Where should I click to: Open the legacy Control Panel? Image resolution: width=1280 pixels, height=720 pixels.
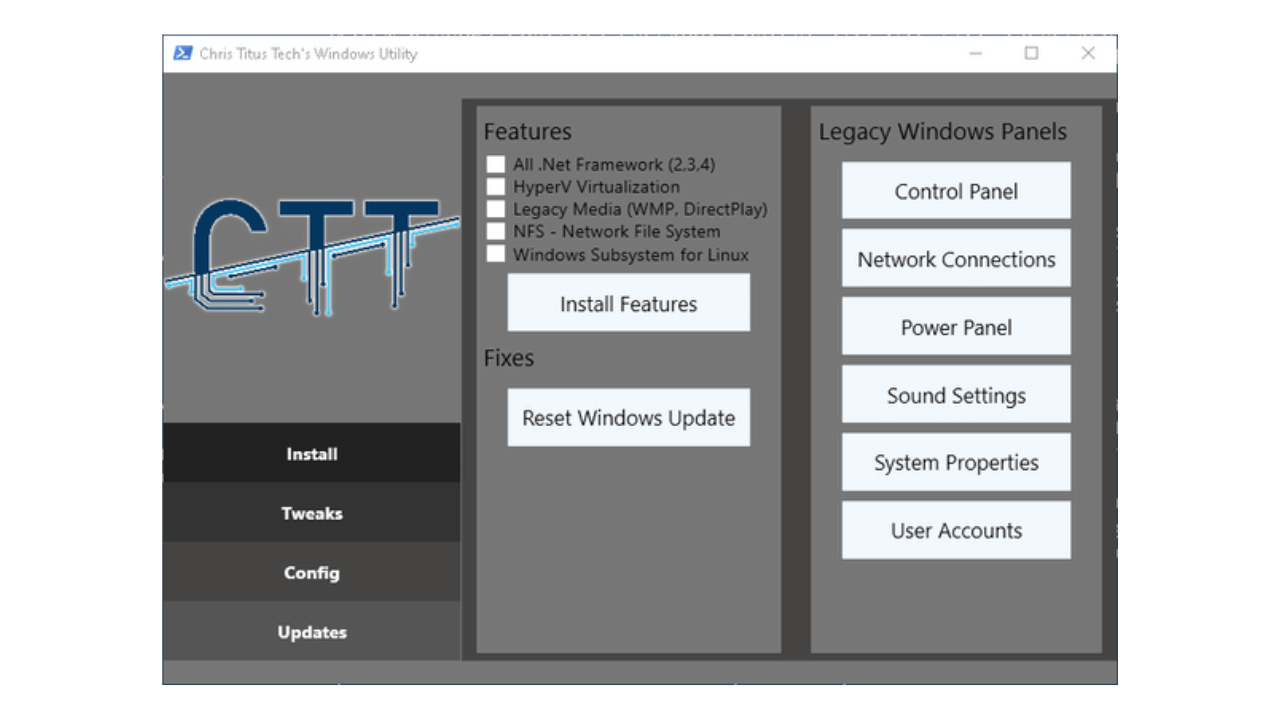pos(956,191)
